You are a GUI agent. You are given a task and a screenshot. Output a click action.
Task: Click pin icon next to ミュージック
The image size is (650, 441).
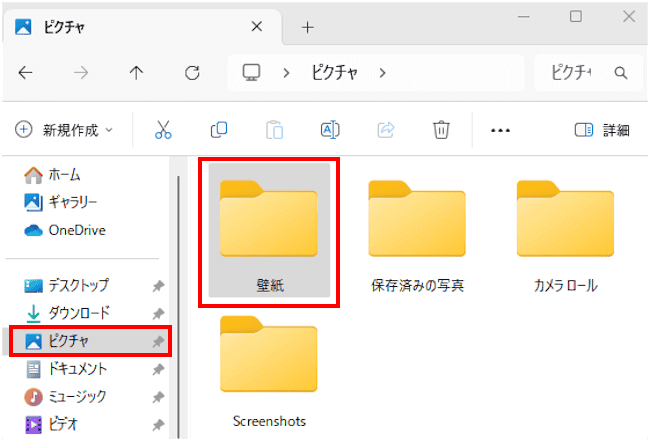158,397
